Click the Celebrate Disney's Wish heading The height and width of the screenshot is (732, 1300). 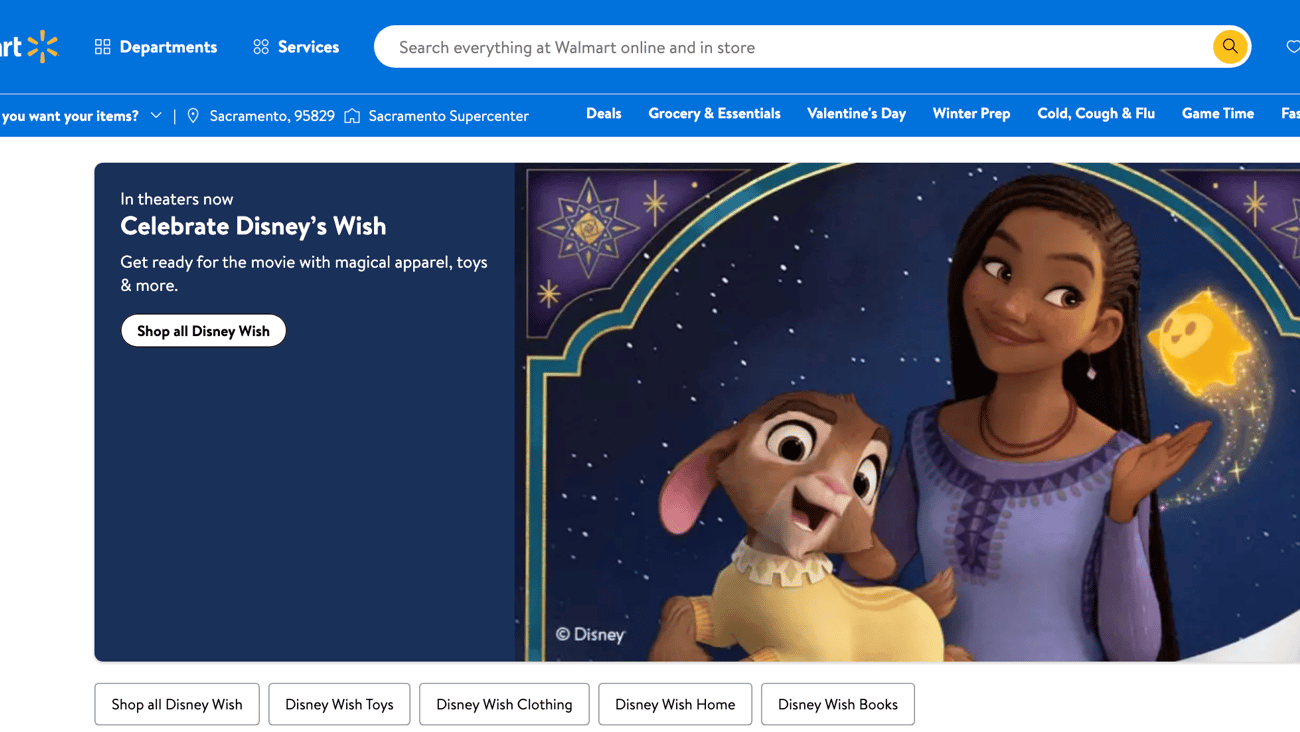[x=253, y=226]
